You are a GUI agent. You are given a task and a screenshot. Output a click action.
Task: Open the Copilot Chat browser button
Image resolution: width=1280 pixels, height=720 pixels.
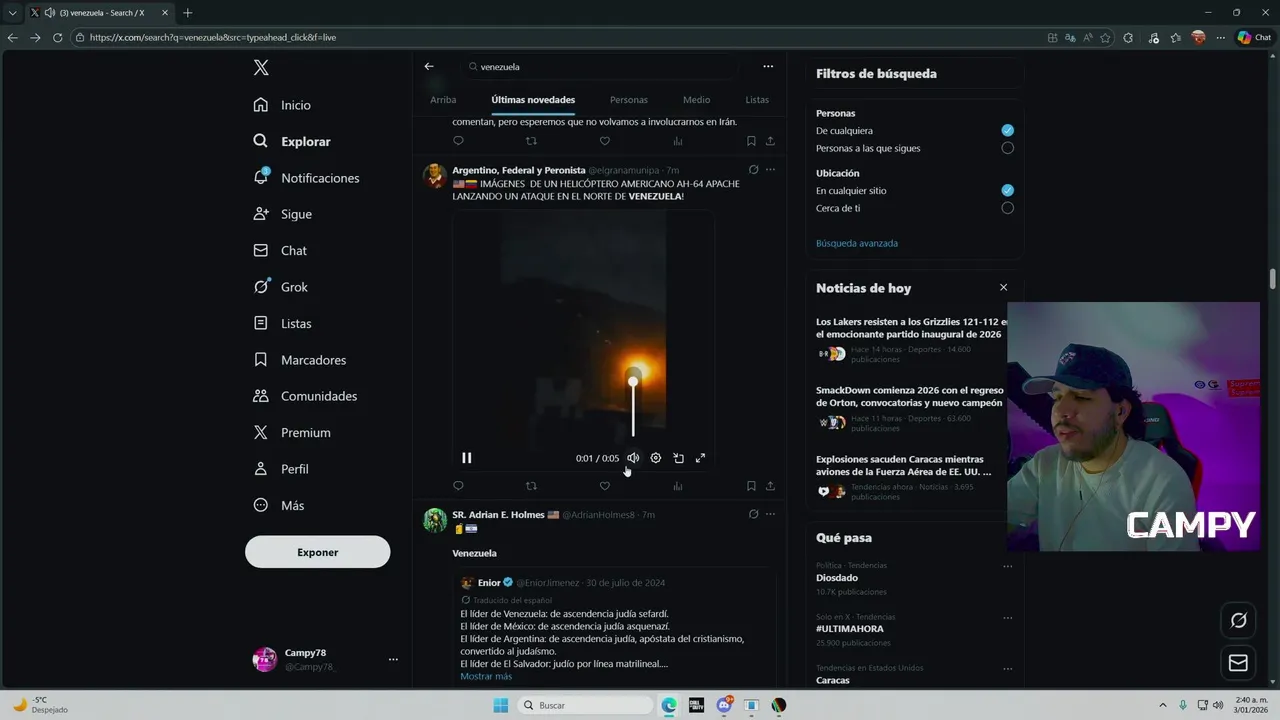[1254, 38]
